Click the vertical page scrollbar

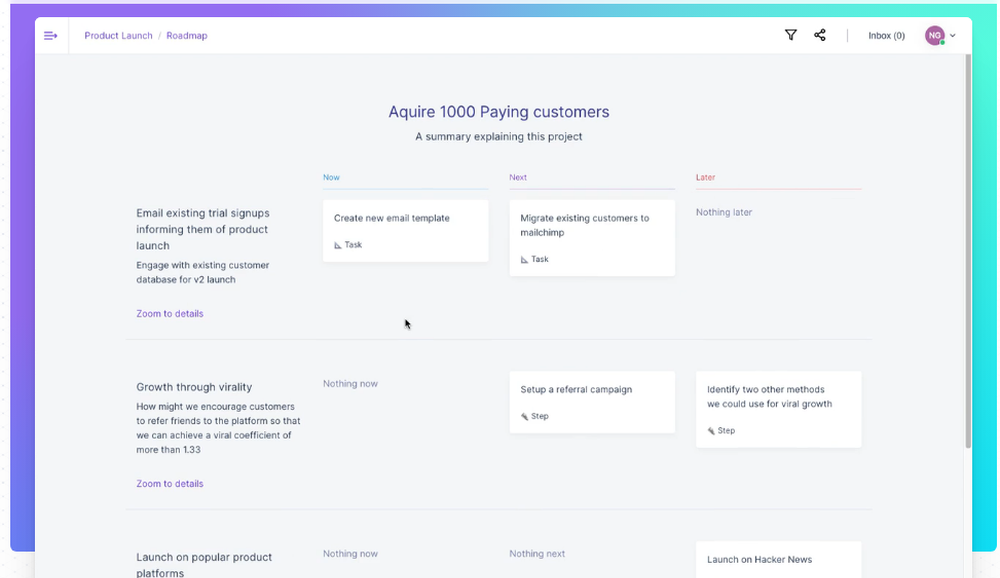(968, 250)
